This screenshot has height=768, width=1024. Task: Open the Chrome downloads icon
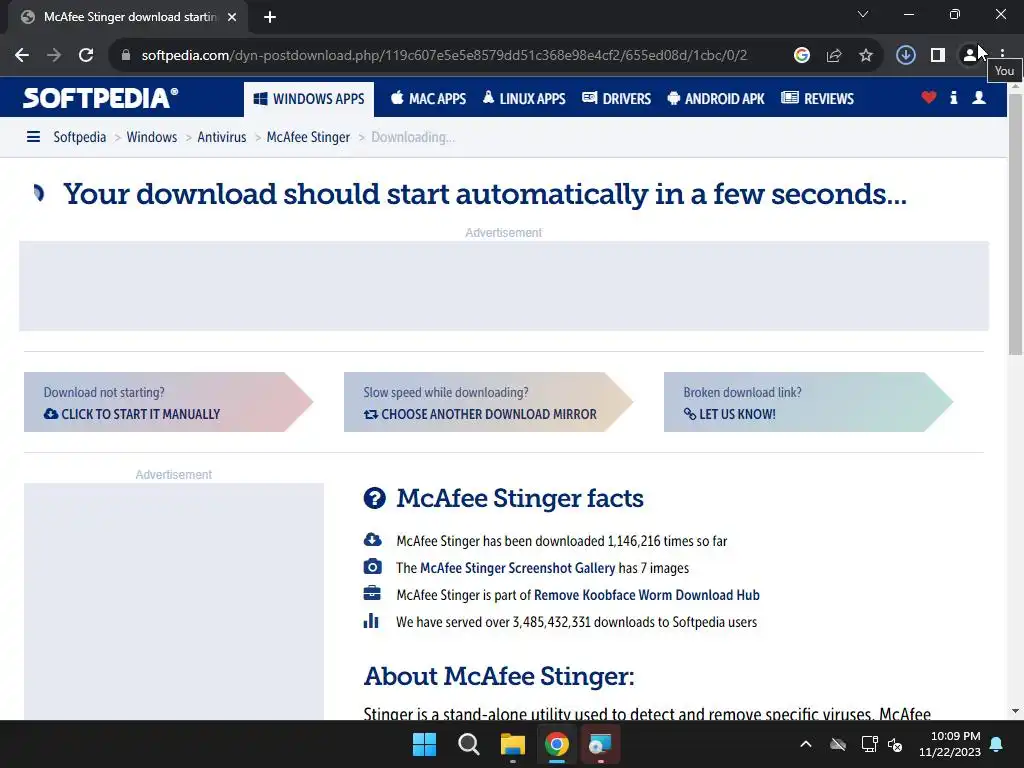[905, 56]
